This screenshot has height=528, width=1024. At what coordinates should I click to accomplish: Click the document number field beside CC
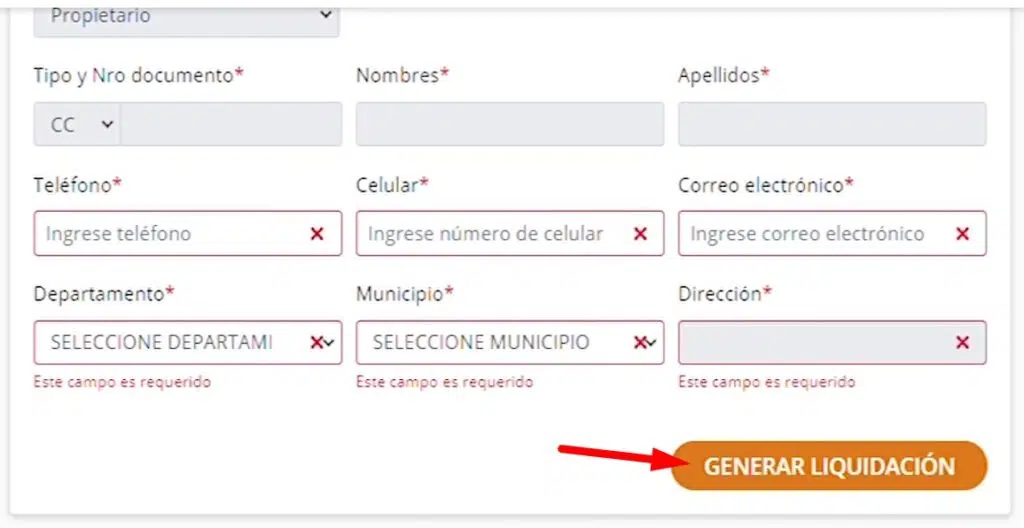click(231, 124)
